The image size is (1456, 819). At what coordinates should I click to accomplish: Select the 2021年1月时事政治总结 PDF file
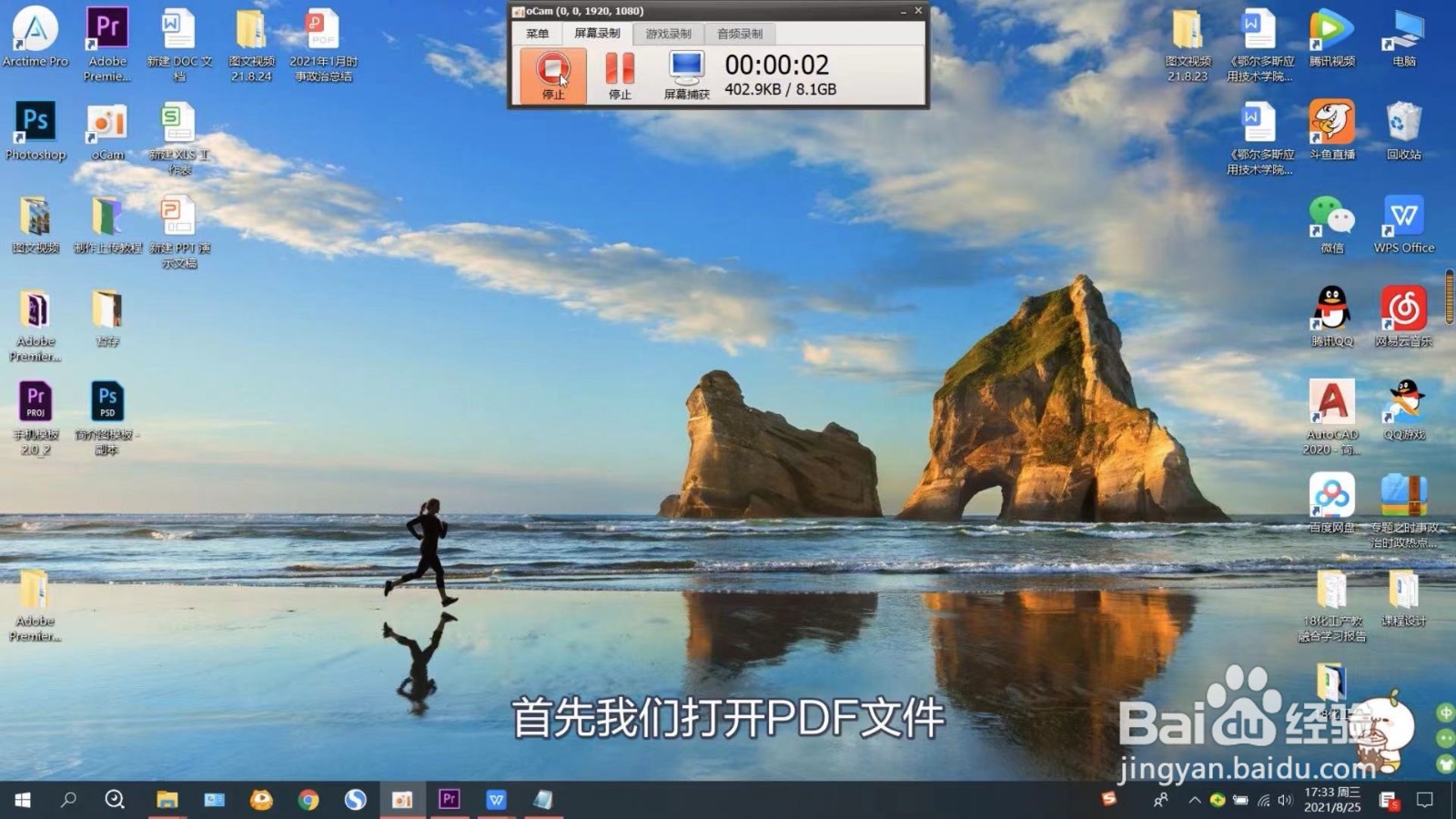[x=323, y=44]
